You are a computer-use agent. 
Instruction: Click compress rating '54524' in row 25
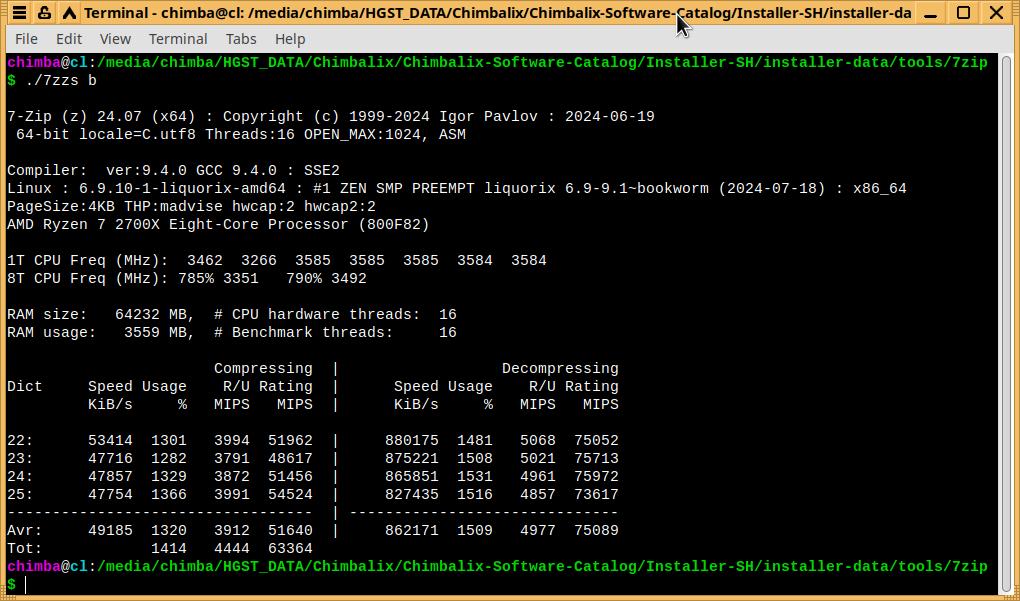[290, 494]
